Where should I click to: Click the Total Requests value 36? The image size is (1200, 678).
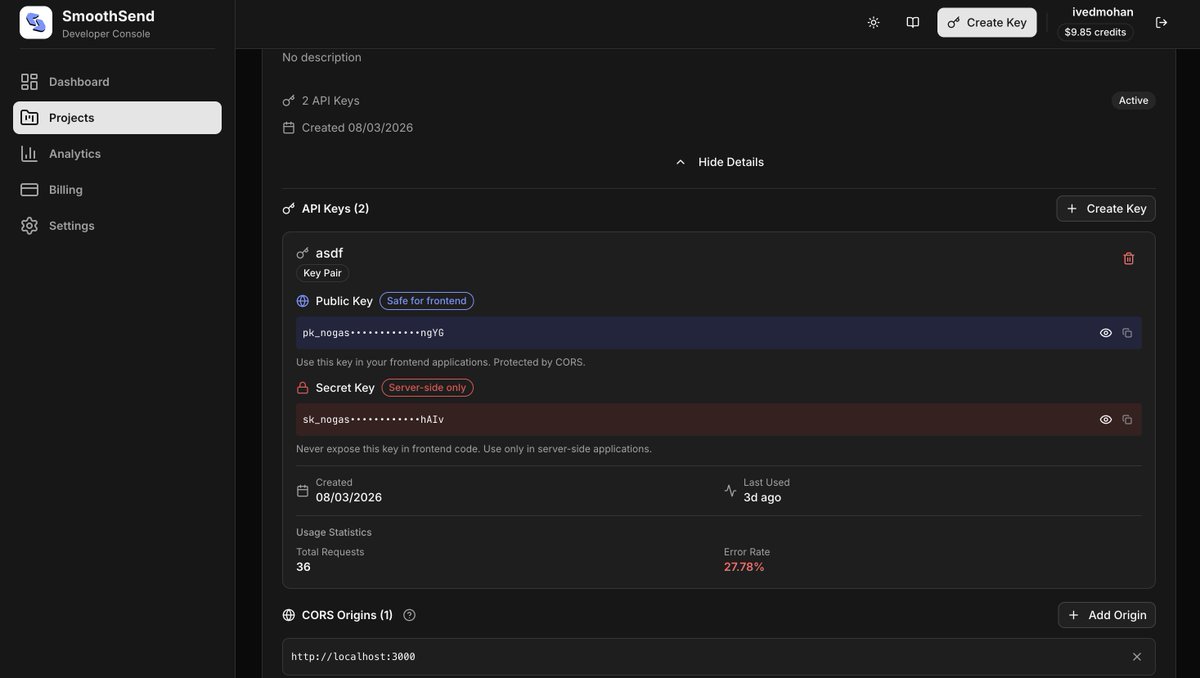coord(303,567)
